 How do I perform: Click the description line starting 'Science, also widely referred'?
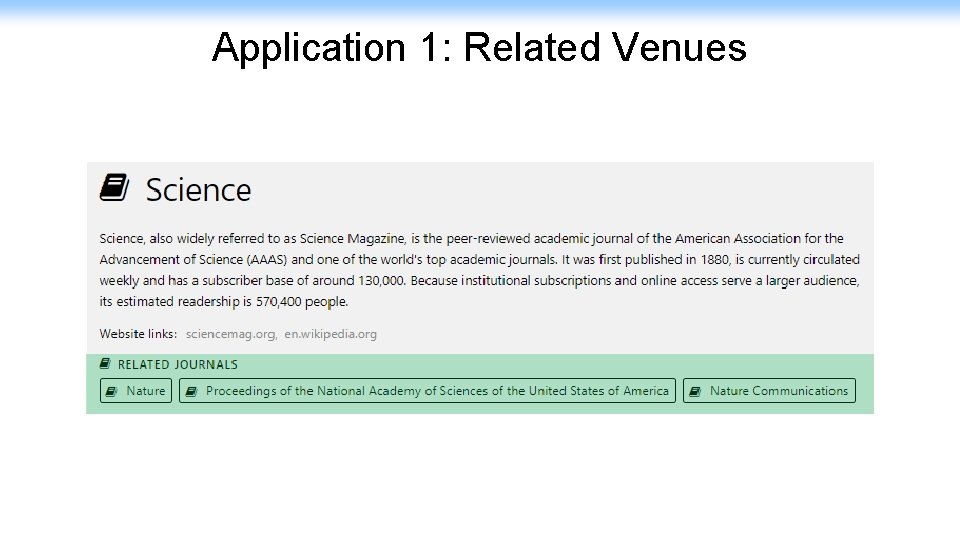point(471,238)
